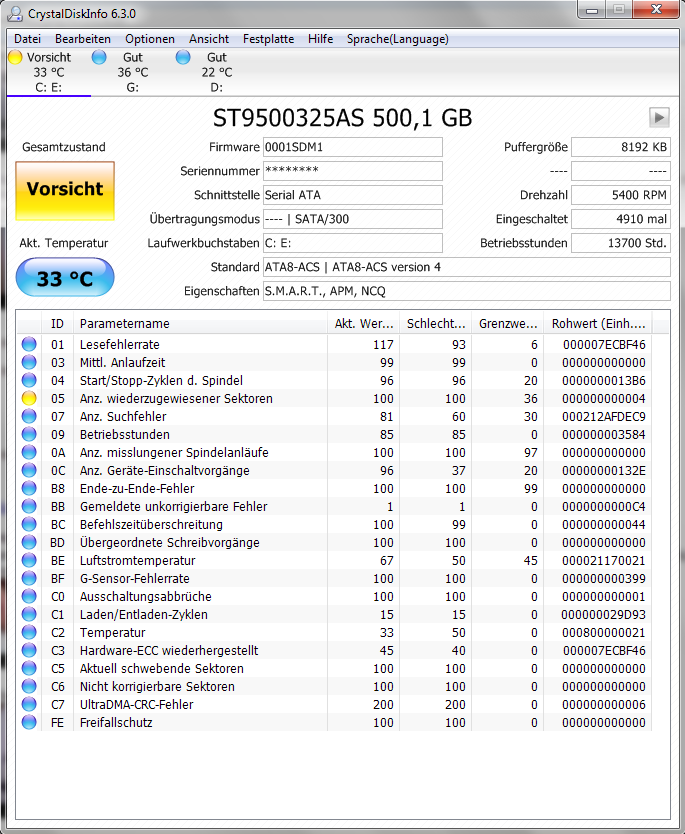Click the Drehzahl value 5400 RPM

[x=621, y=195]
